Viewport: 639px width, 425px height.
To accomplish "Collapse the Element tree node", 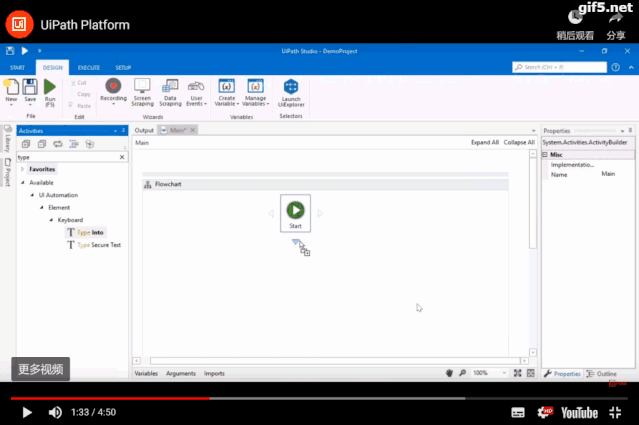I will (42, 207).
